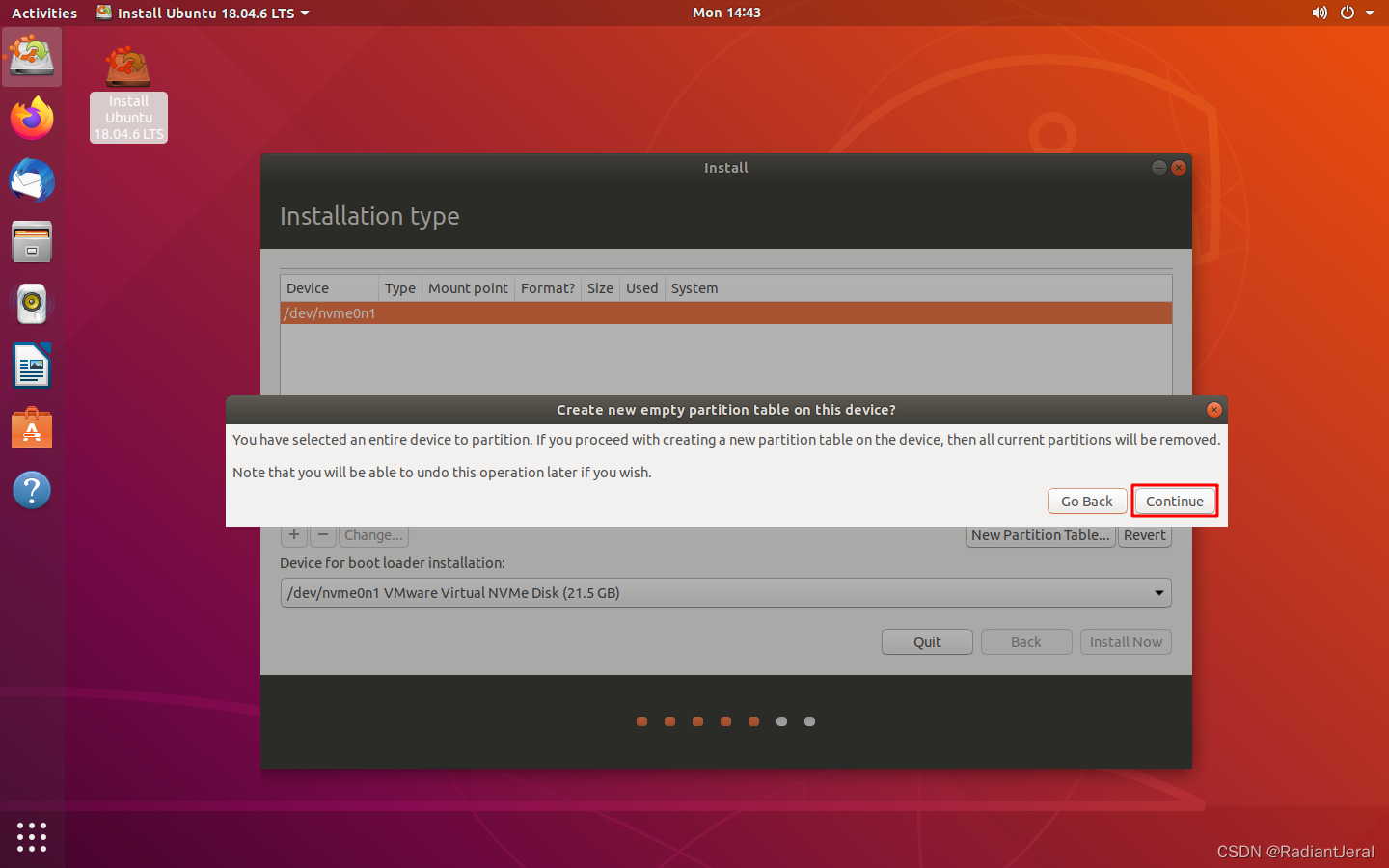Expand the system menu arrow
Image resolution: width=1389 pixels, height=868 pixels.
pos(1370,13)
